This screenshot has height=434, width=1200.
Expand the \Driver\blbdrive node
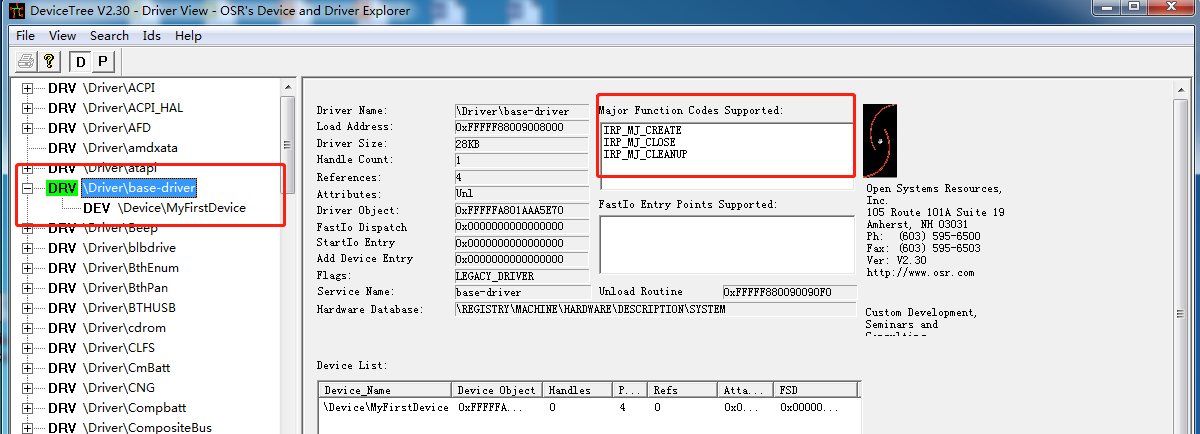click(x=27, y=248)
